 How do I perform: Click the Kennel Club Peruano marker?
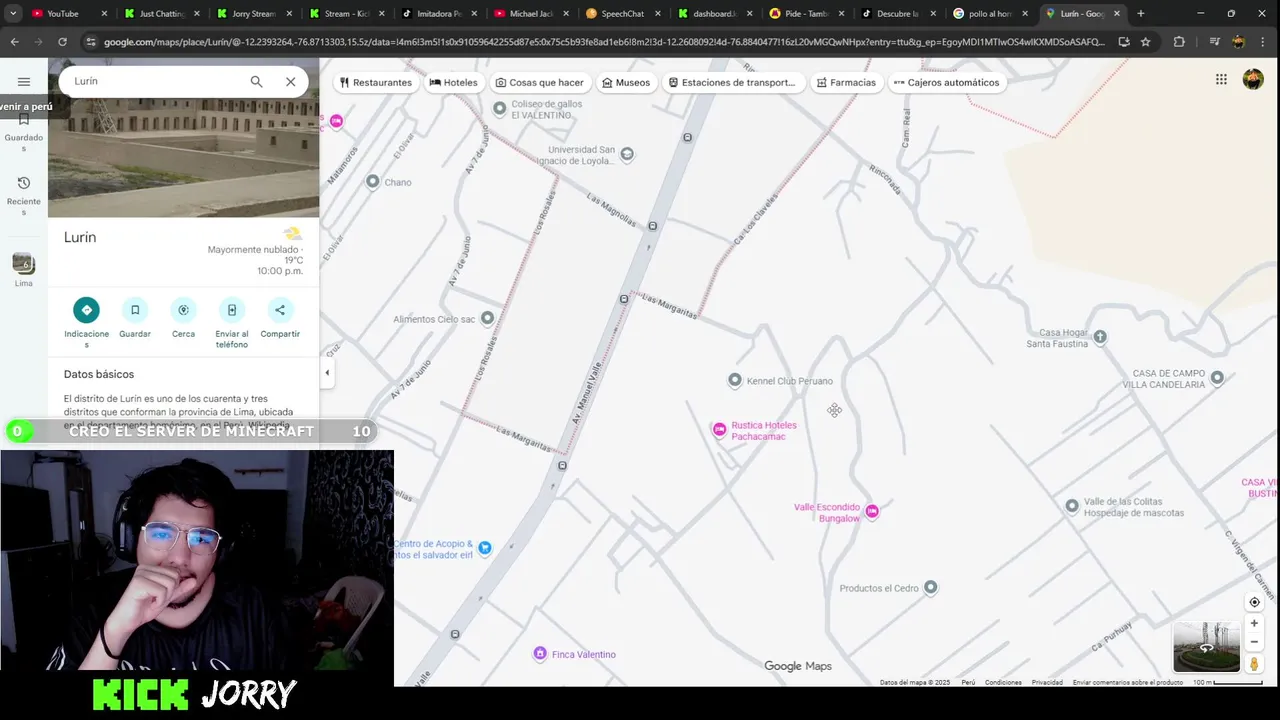tap(735, 380)
